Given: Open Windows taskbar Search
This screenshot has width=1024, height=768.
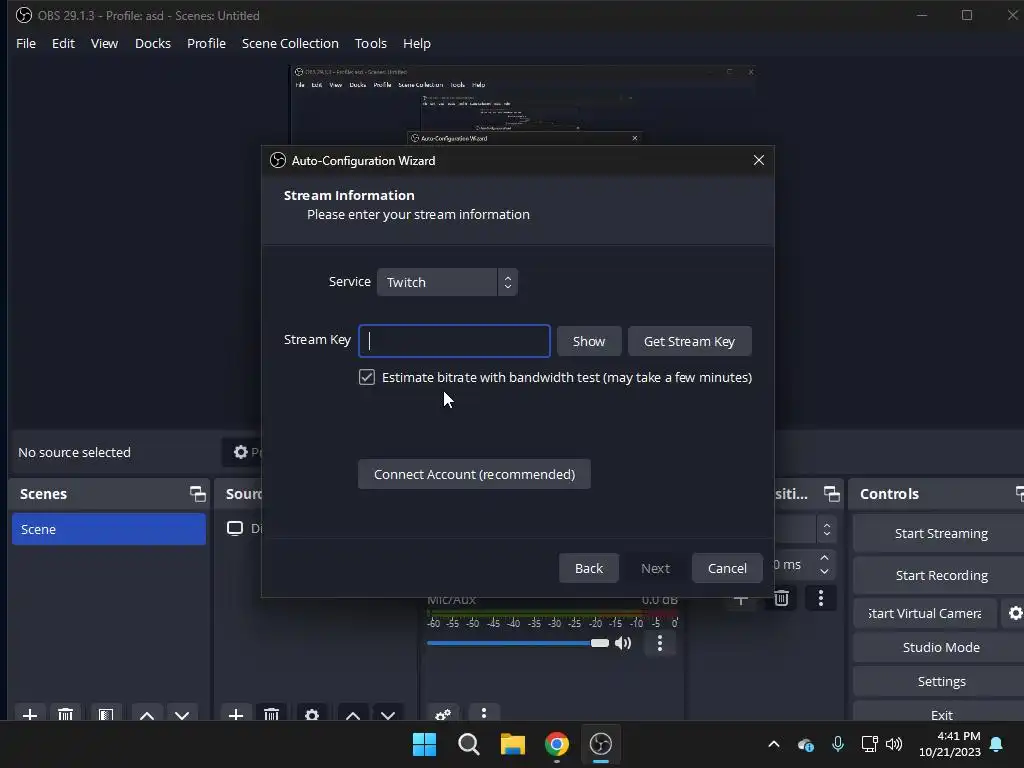Looking at the screenshot, I should (469, 744).
